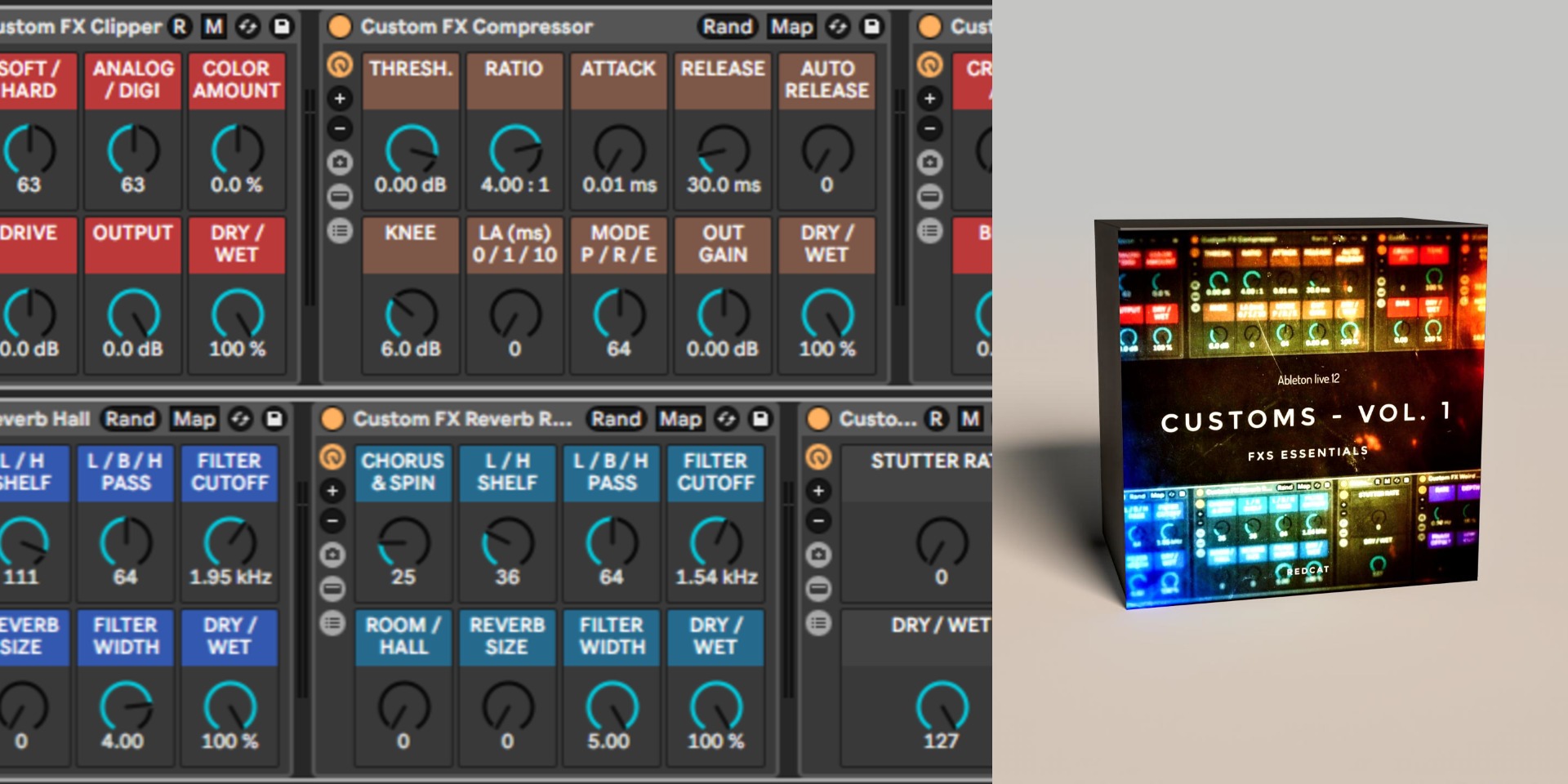Click minus icon in Custom FX Reverb R rack
Image resolution: width=1568 pixels, height=784 pixels.
click(332, 521)
